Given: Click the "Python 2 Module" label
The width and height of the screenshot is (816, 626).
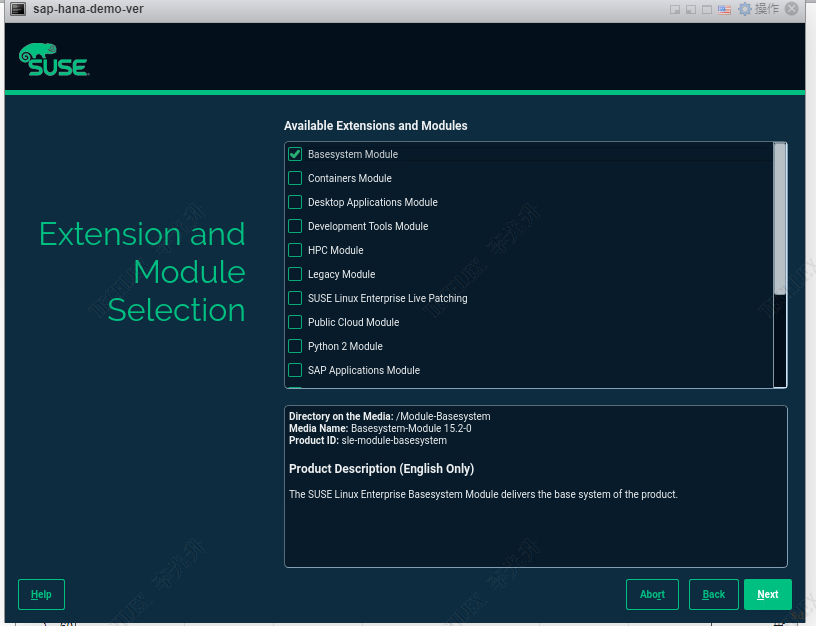Looking at the screenshot, I should tap(345, 346).
